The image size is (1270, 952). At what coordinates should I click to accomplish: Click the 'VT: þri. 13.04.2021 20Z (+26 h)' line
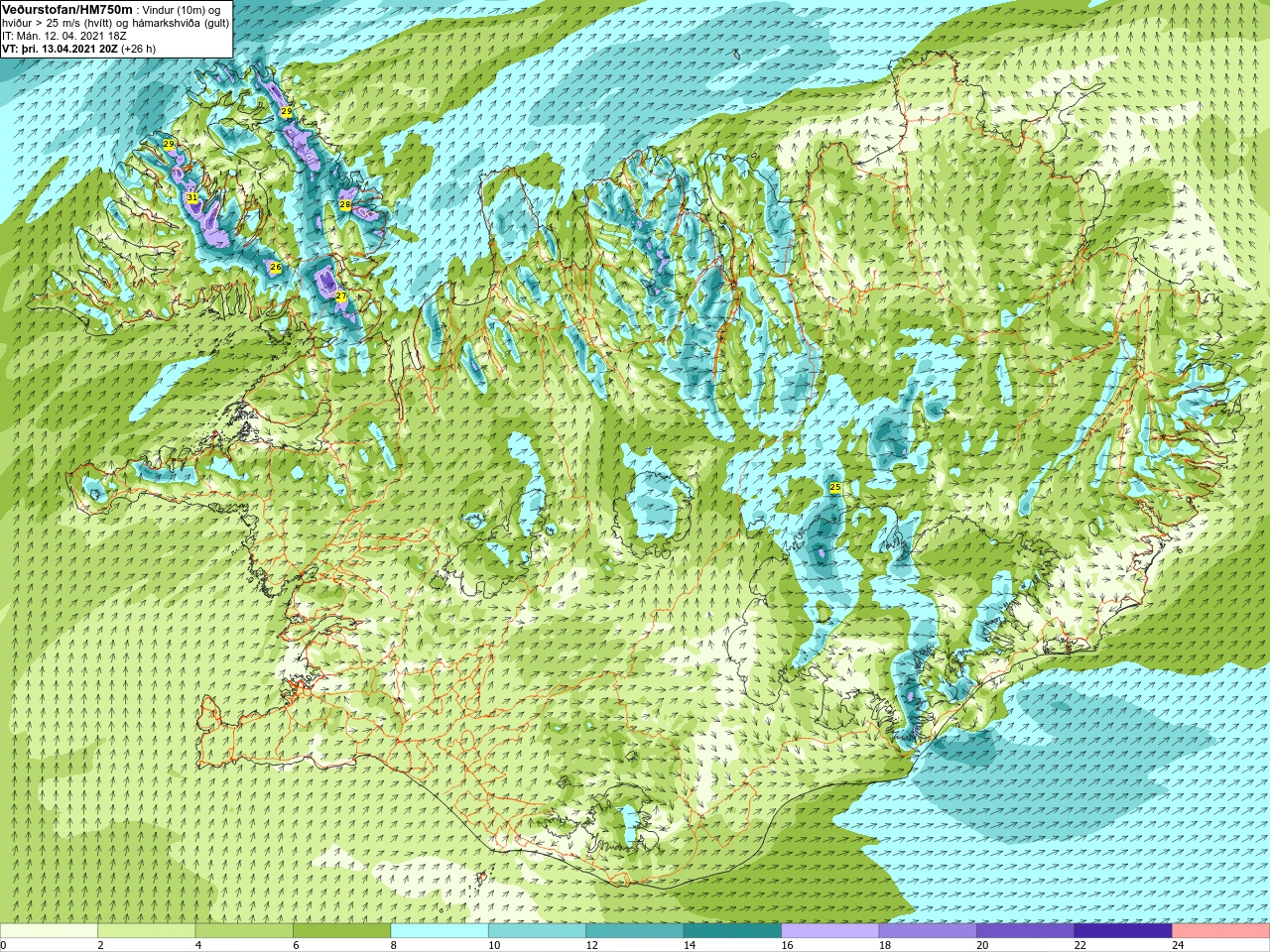pyautogui.click(x=79, y=48)
